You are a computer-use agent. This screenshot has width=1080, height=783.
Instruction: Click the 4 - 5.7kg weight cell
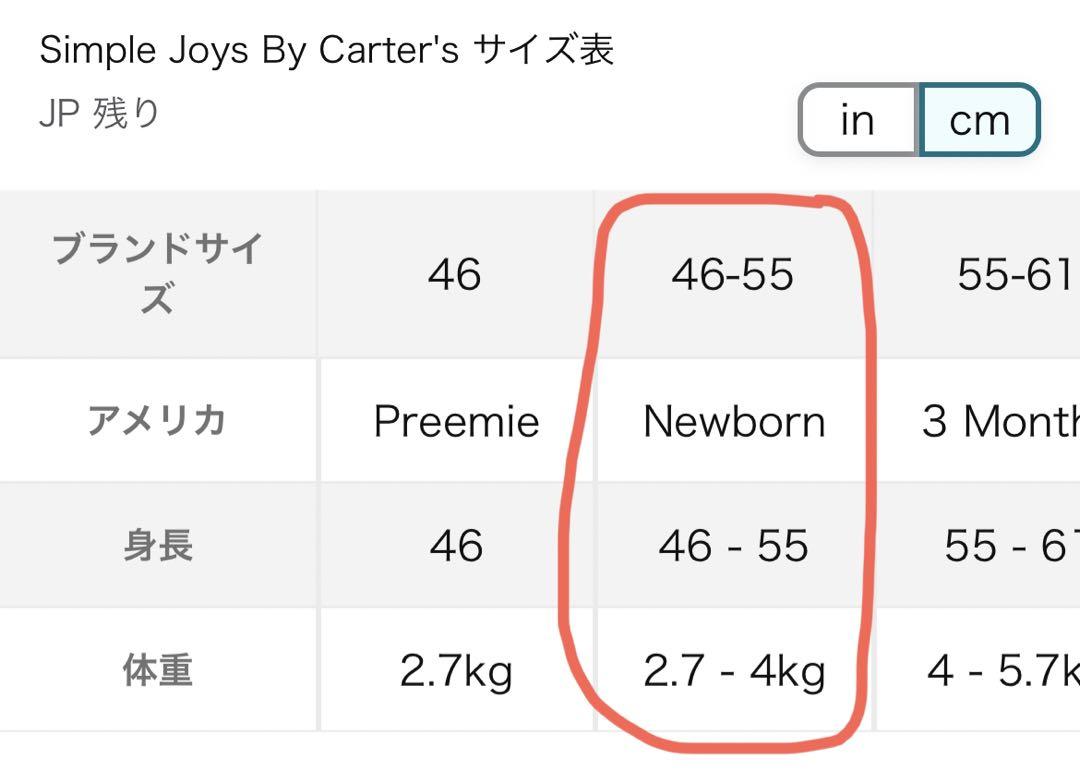click(978, 670)
